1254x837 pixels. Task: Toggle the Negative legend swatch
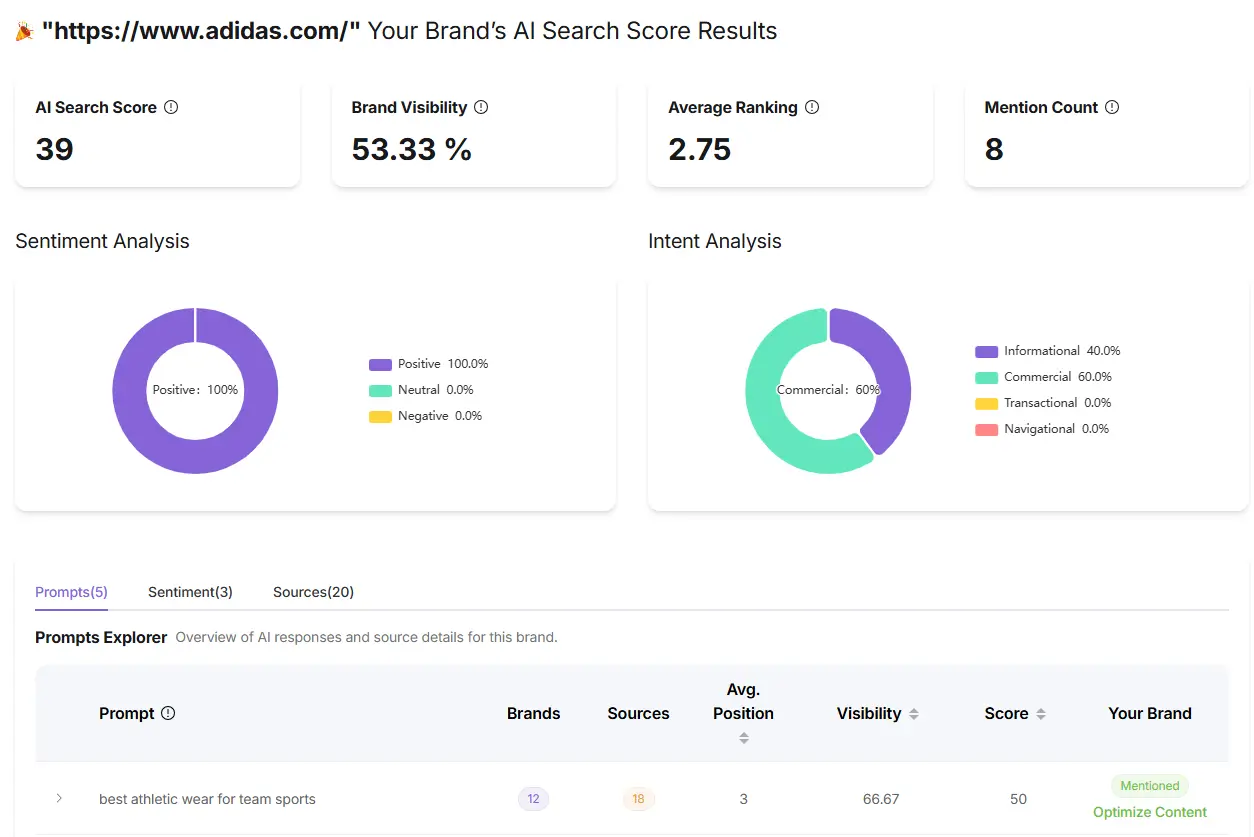(x=380, y=417)
